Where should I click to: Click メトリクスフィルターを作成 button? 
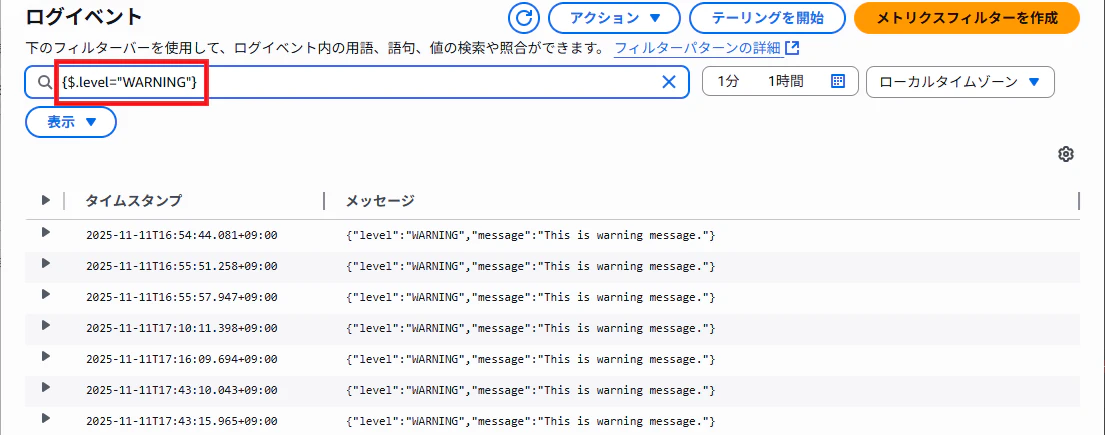(967, 18)
